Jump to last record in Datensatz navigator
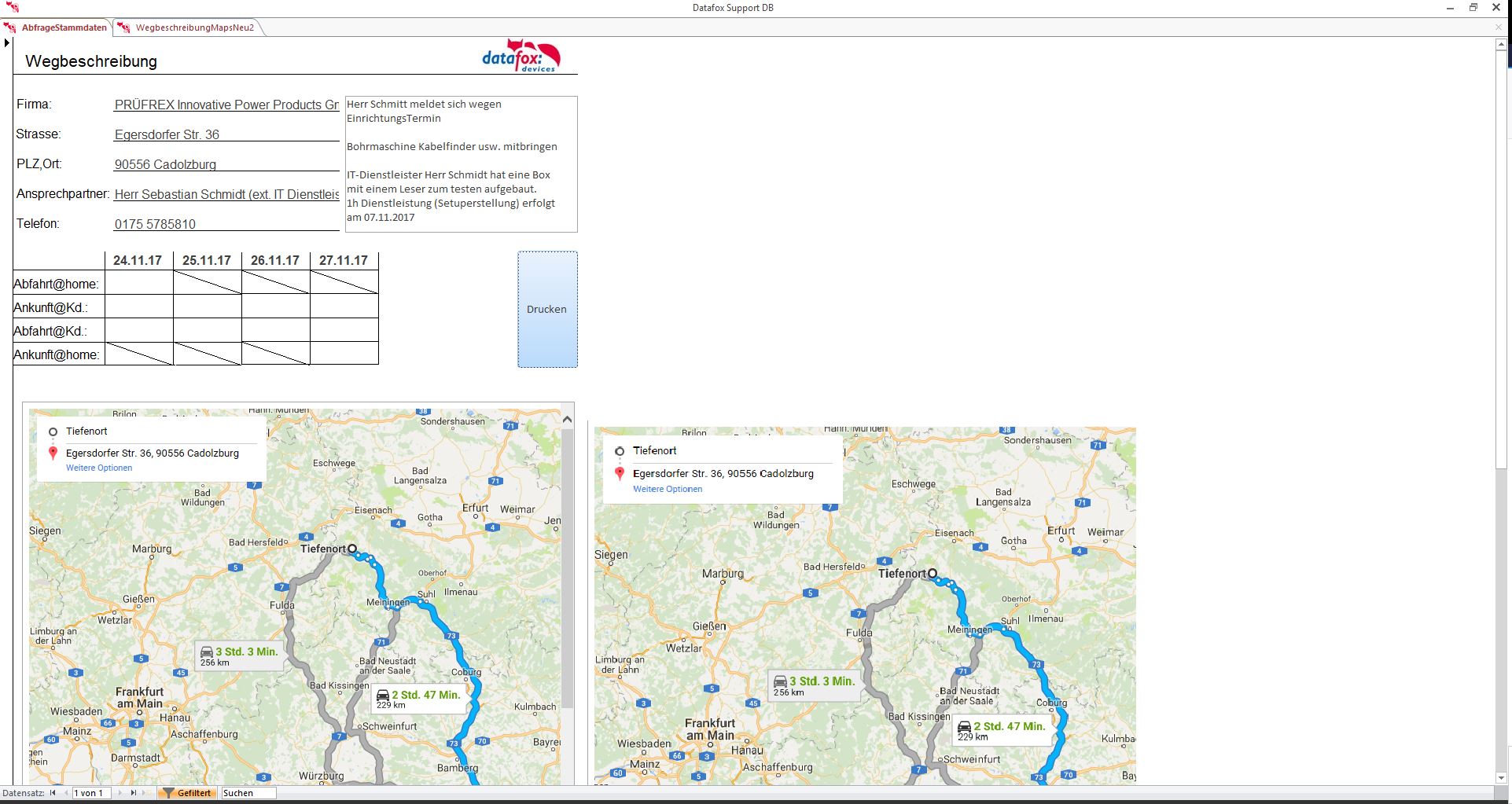Image resolution: width=1512 pixels, height=804 pixels. pos(134,793)
